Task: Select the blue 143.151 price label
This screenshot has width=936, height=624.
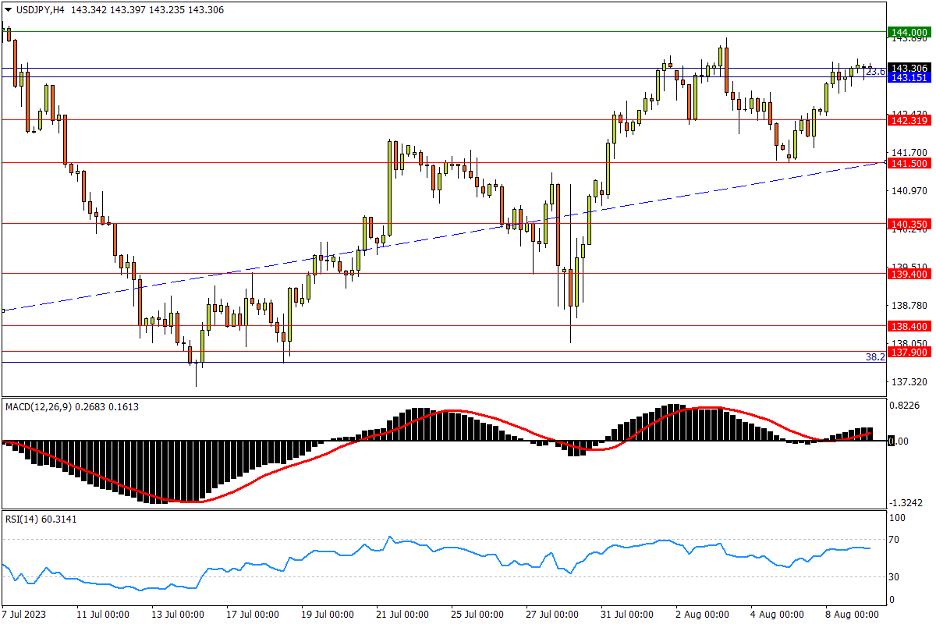Action: (x=909, y=78)
